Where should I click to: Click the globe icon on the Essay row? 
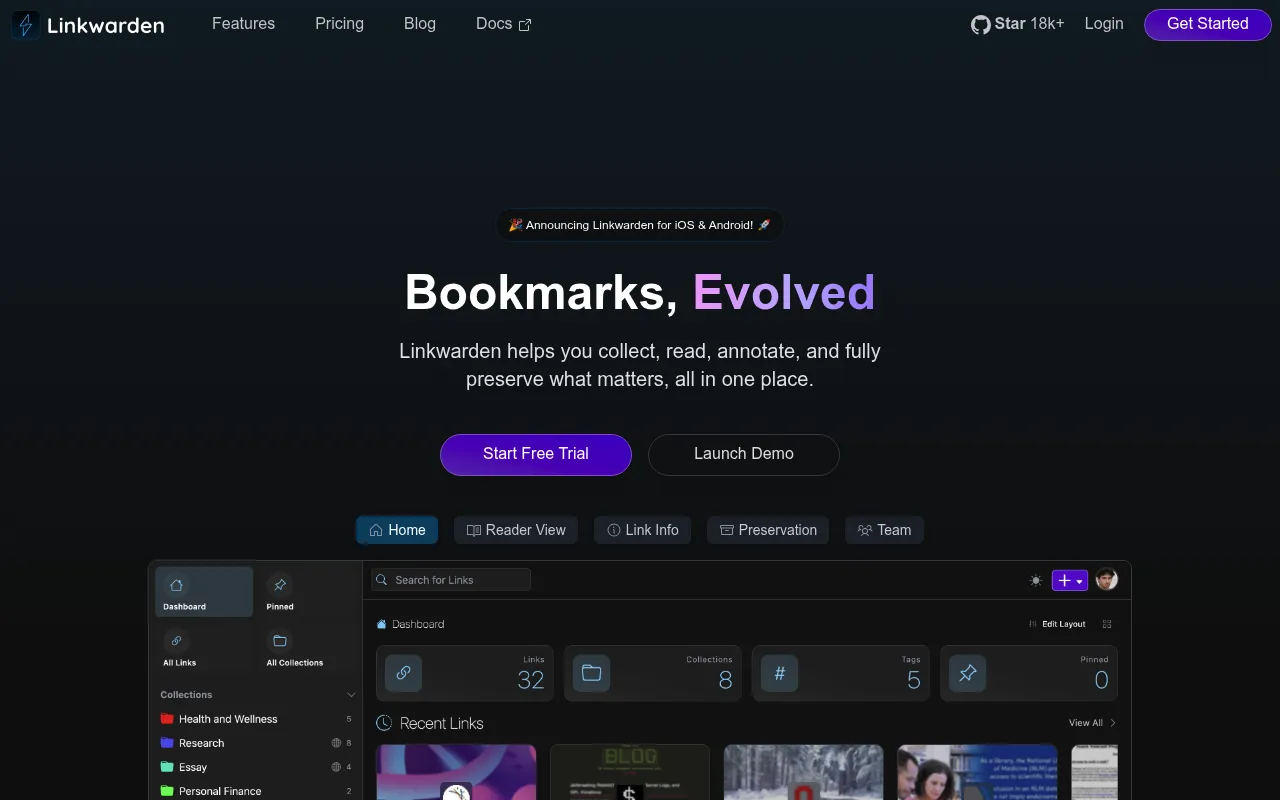point(336,767)
